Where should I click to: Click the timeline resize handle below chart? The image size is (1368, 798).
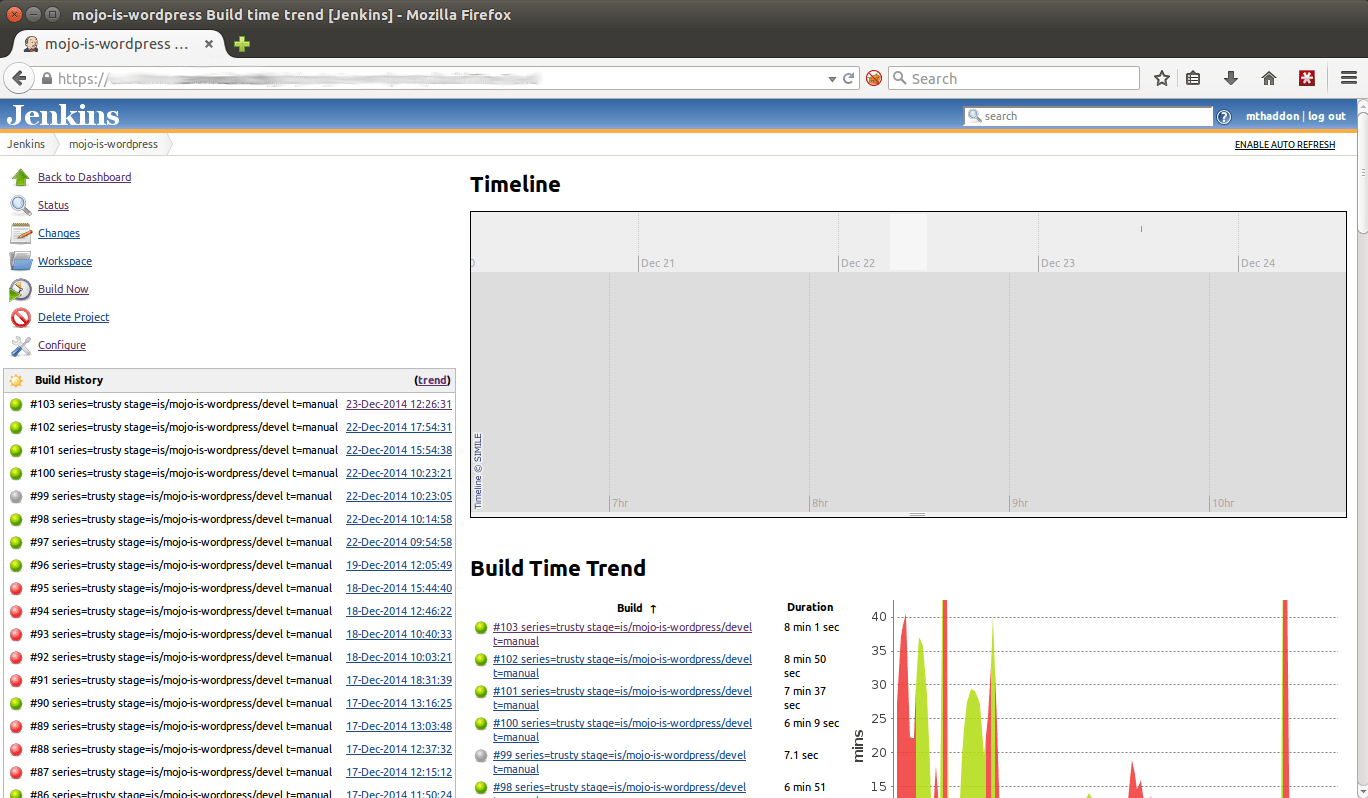pos(917,515)
